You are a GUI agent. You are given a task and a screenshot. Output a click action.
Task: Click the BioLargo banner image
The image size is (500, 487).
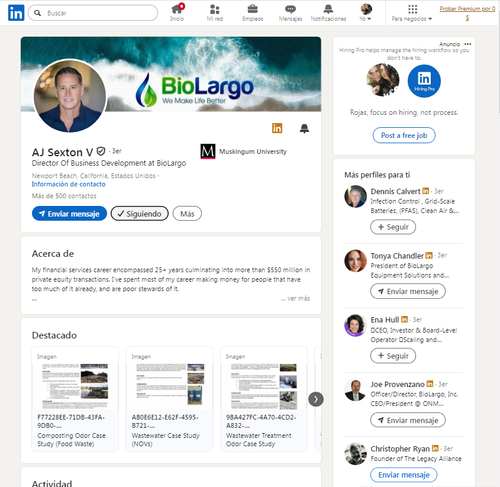[213, 74]
